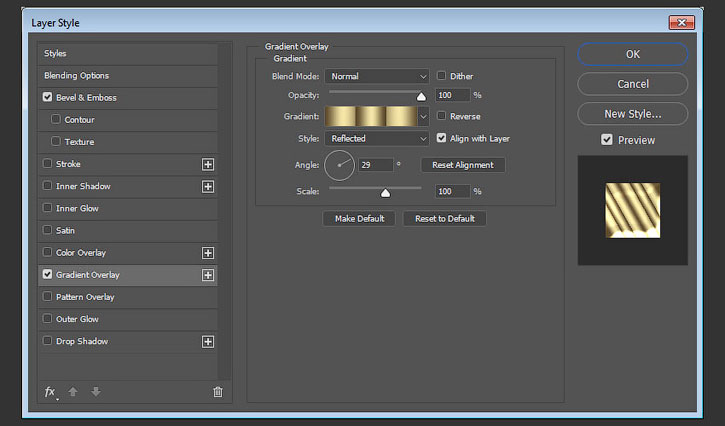
Task: Click the gold gradient swatch to edit
Action: (371, 117)
